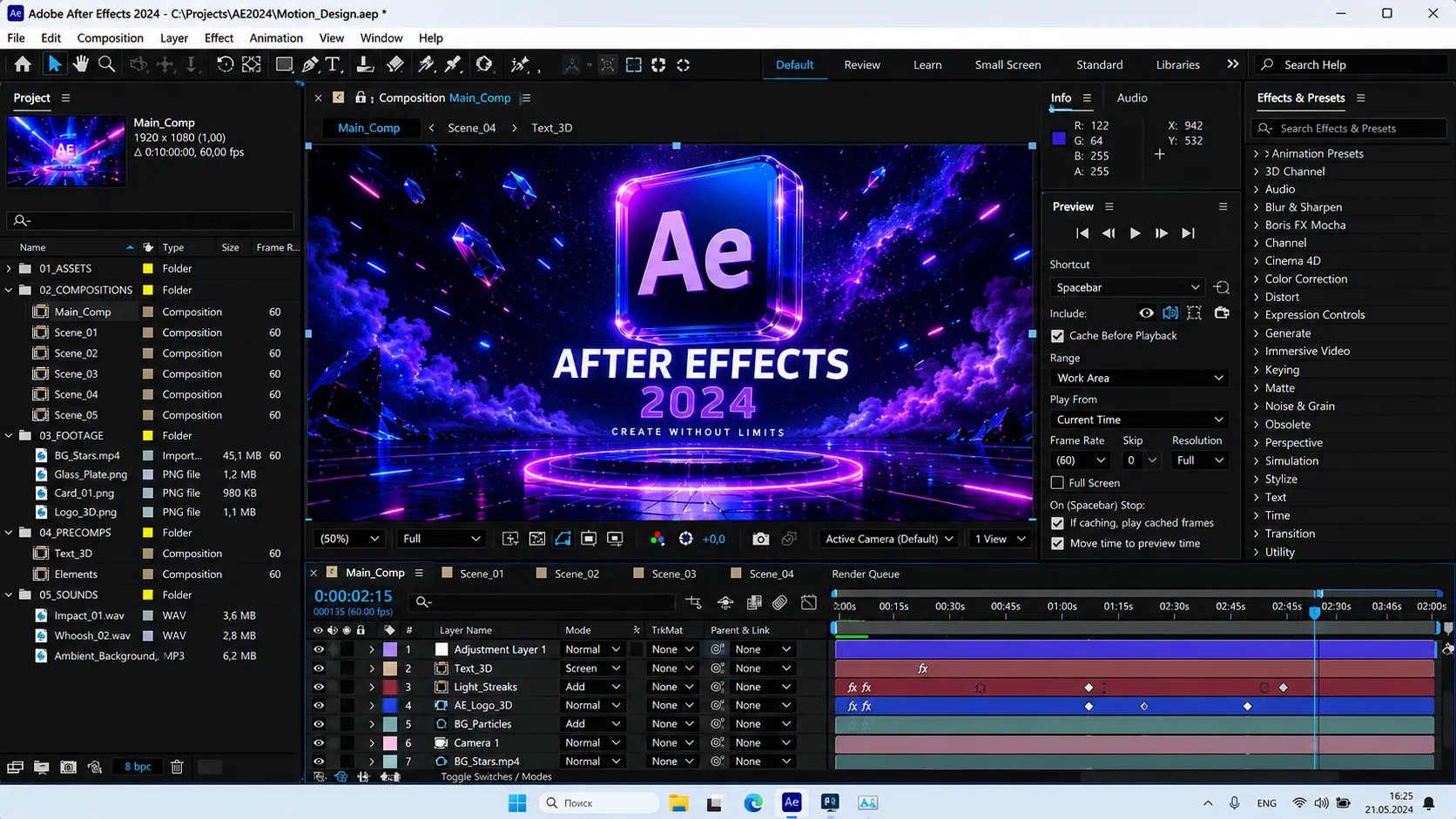Open the Animation menu

point(276,38)
